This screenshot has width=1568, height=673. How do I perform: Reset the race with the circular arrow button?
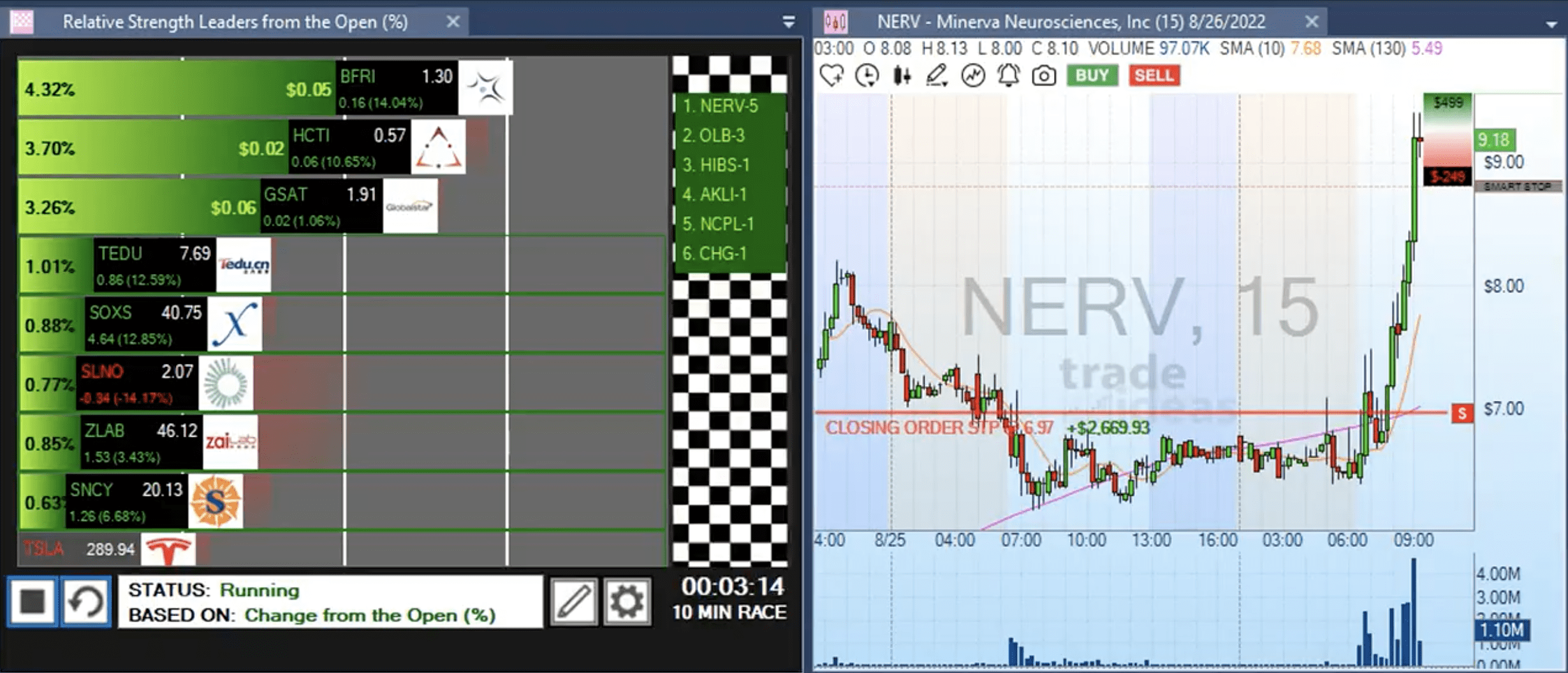point(86,601)
